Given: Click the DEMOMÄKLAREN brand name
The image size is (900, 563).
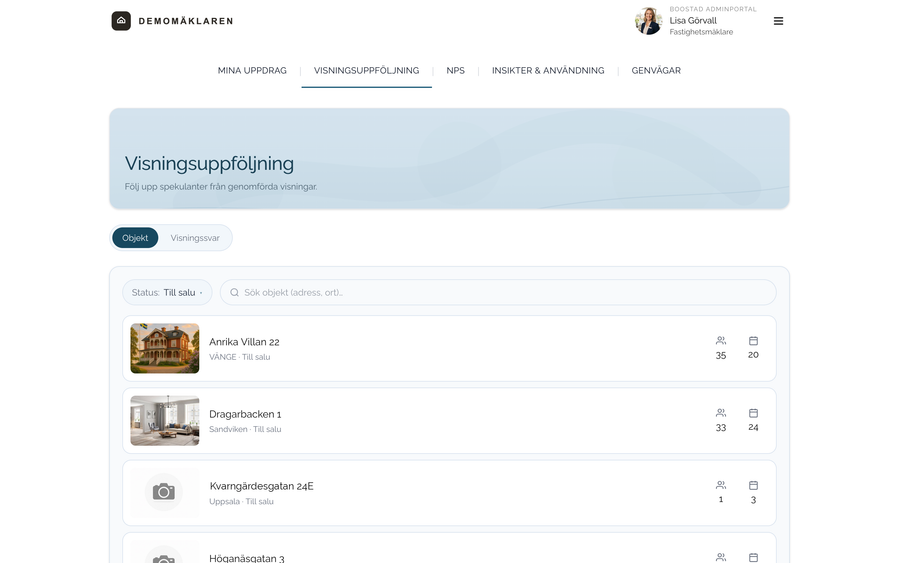Looking at the screenshot, I should click(x=186, y=21).
